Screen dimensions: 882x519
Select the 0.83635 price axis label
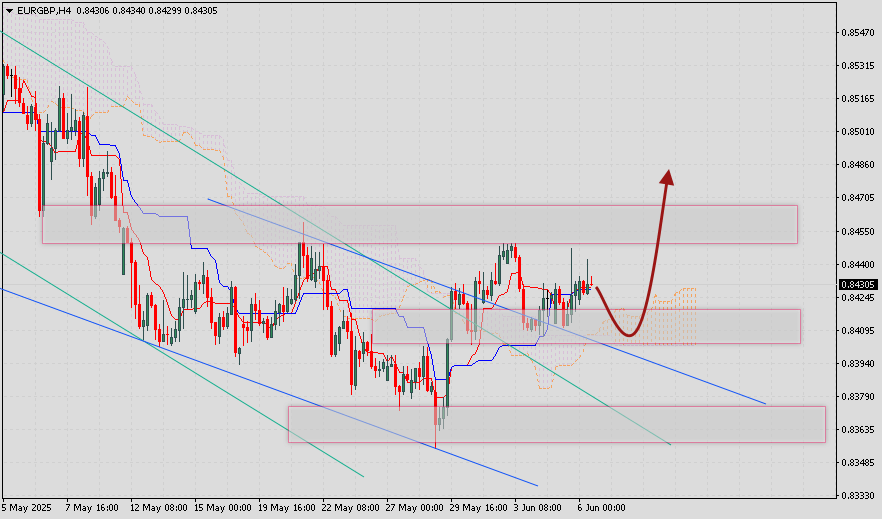[858, 430]
